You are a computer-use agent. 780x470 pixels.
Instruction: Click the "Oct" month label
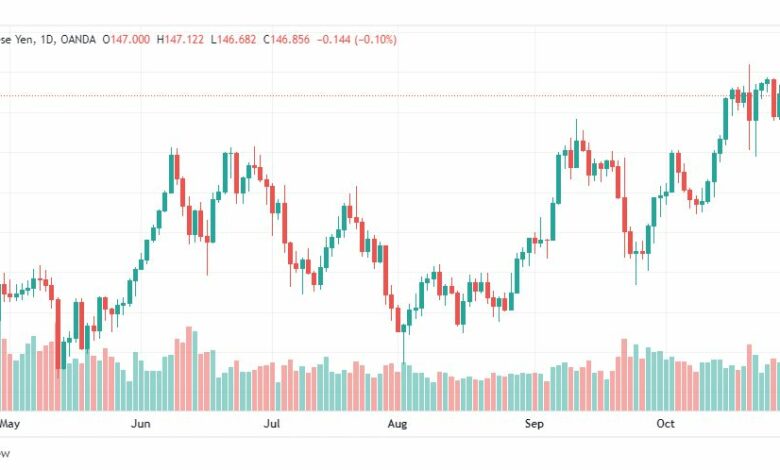click(x=666, y=424)
